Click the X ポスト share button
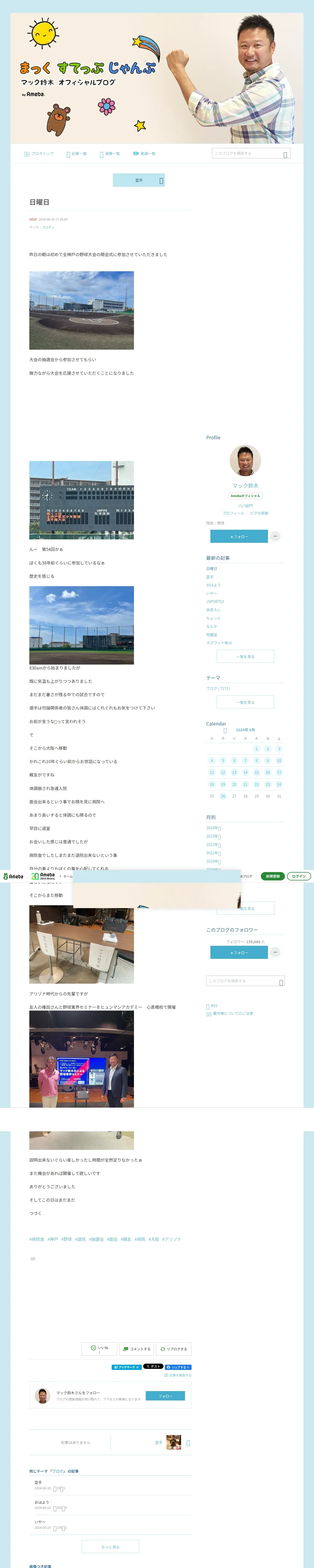Screen dimensions: 314x1568 [153, 1367]
